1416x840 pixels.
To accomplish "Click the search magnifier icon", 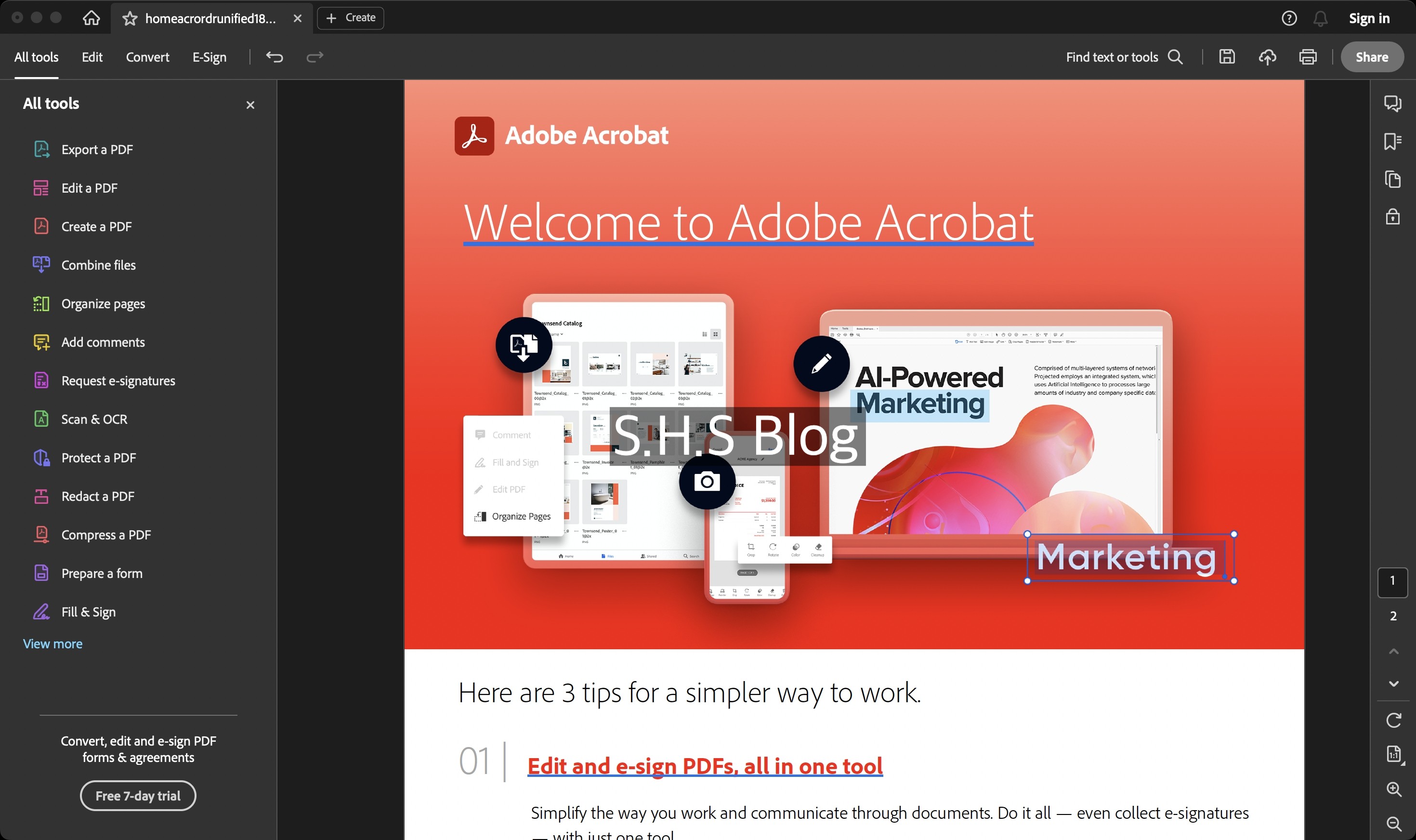I will (1176, 57).
